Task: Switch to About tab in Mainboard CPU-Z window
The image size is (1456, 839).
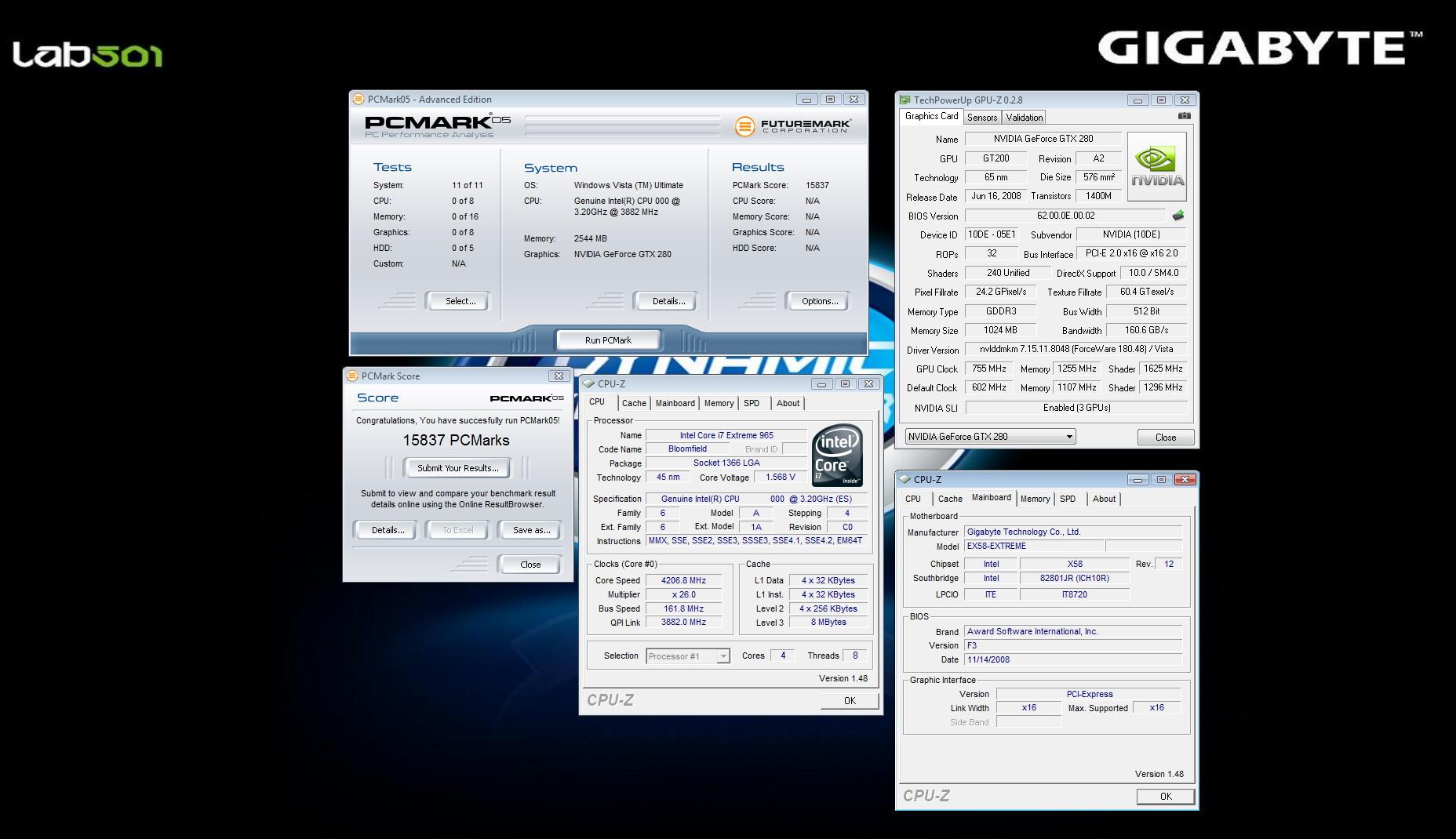Action: pyautogui.click(x=1104, y=499)
